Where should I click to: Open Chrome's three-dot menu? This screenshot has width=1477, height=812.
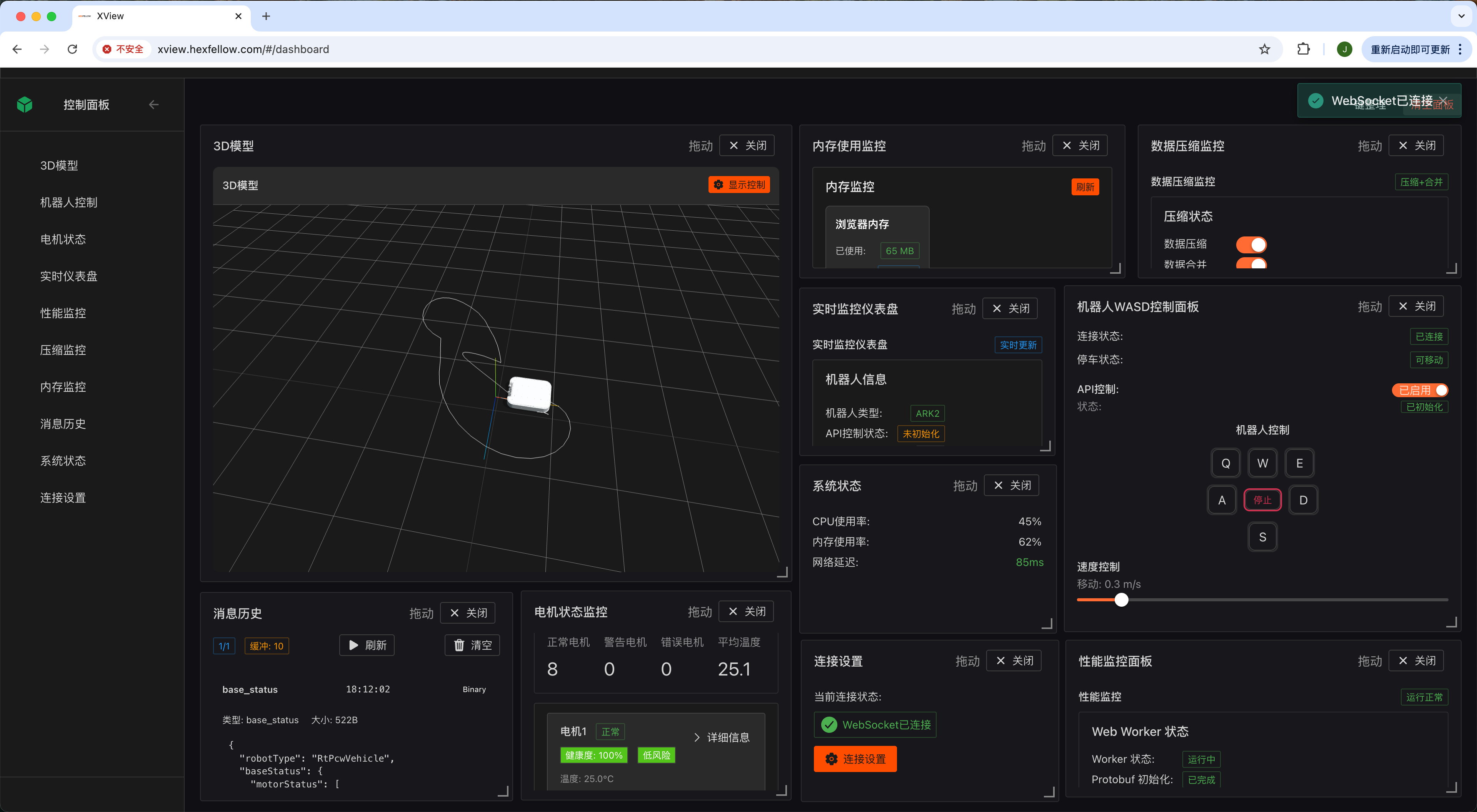pyautogui.click(x=1460, y=49)
